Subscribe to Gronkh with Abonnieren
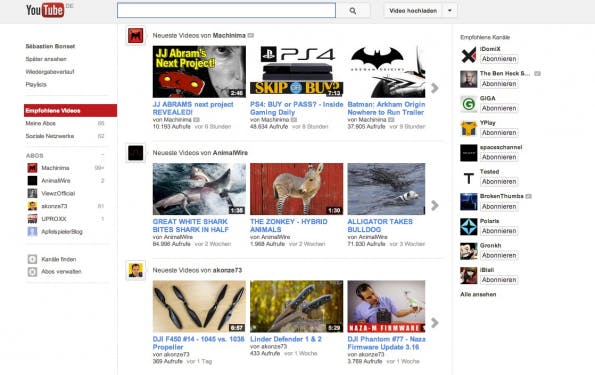Image resolution: width=595 pixels, height=375 pixels. coord(499,255)
